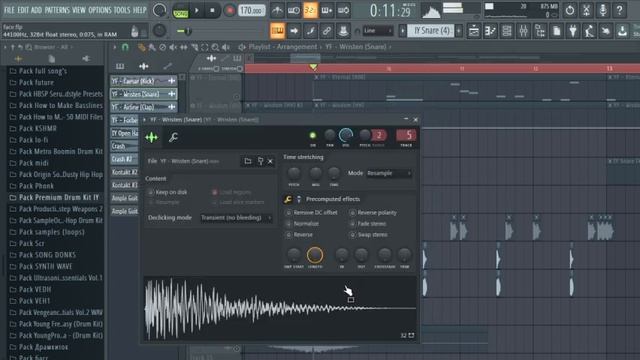Open the Plugin picker plug icon

[x=573, y=31]
